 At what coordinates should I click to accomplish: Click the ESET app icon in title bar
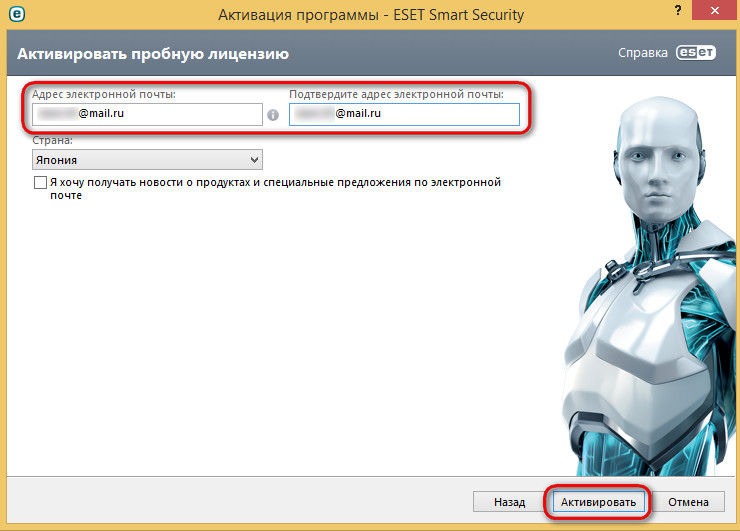15,15
